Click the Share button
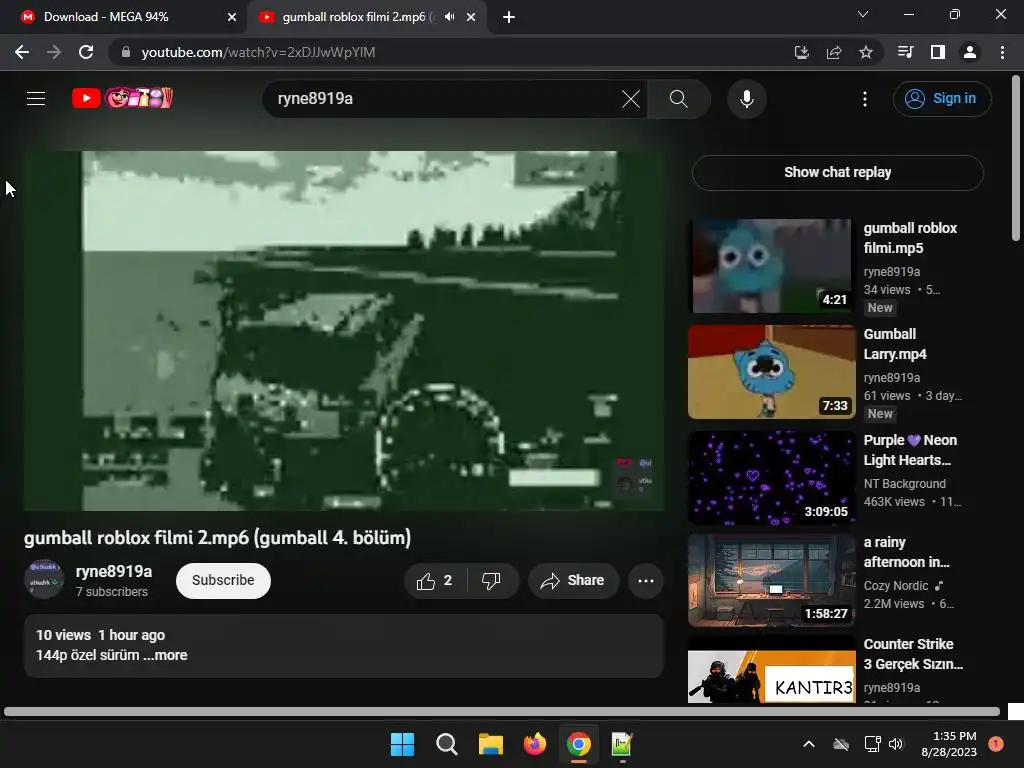1024x768 pixels. point(573,581)
